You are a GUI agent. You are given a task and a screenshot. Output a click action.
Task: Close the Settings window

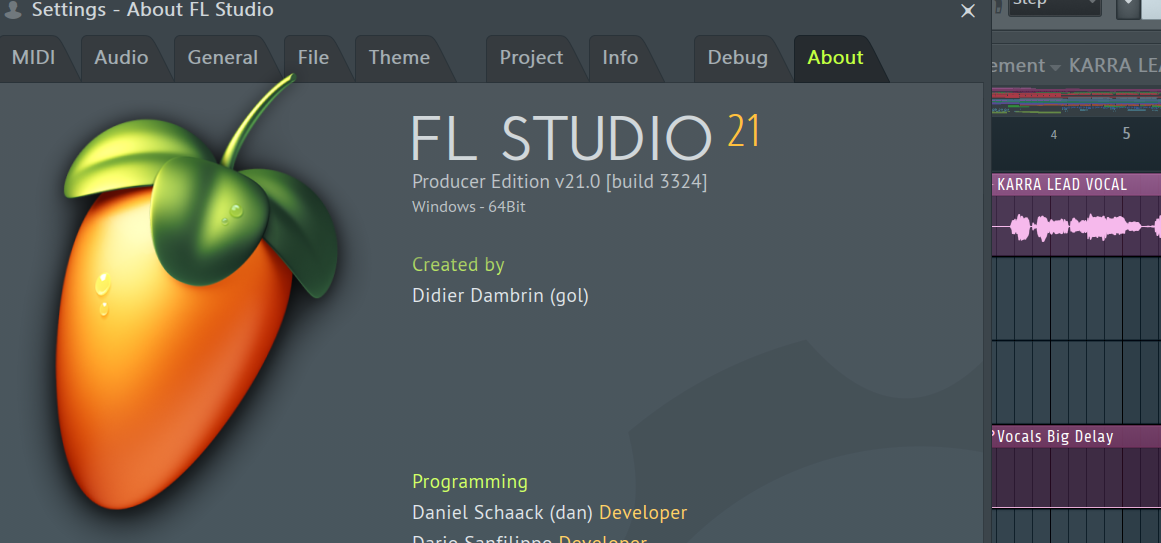point(967,11)
